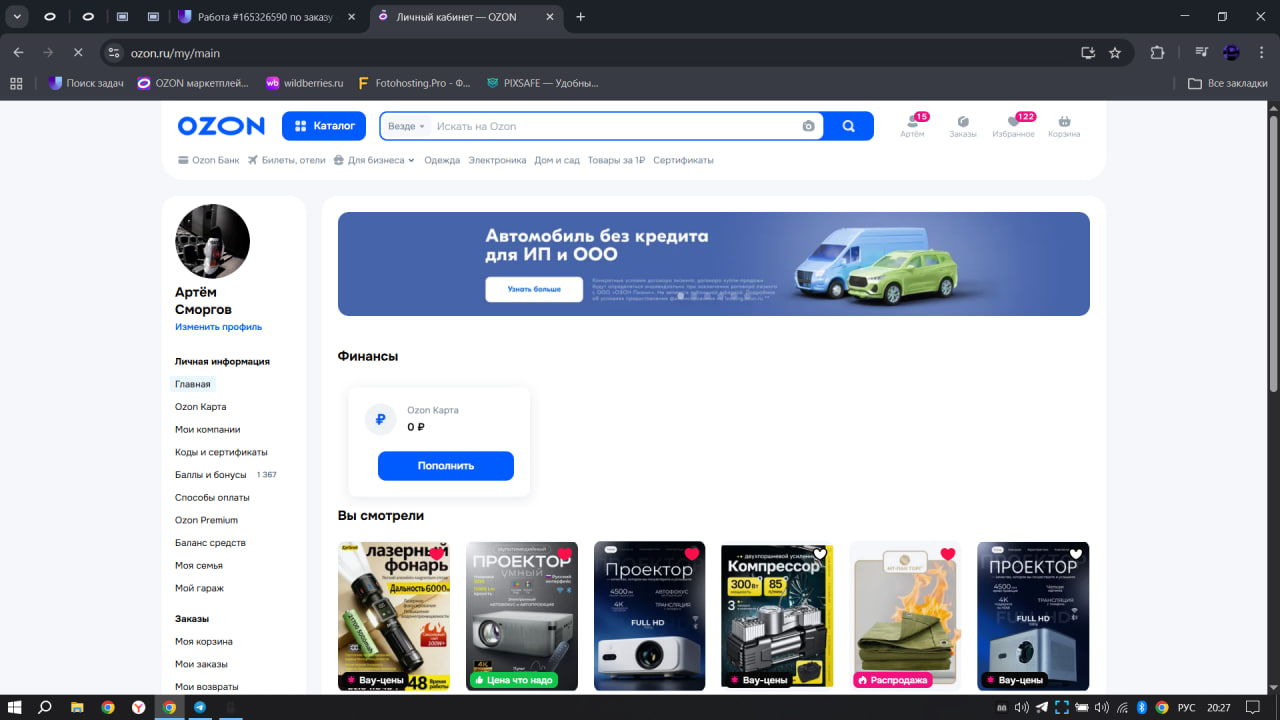Open Telegram from the taskbar

tap(200, 707)
